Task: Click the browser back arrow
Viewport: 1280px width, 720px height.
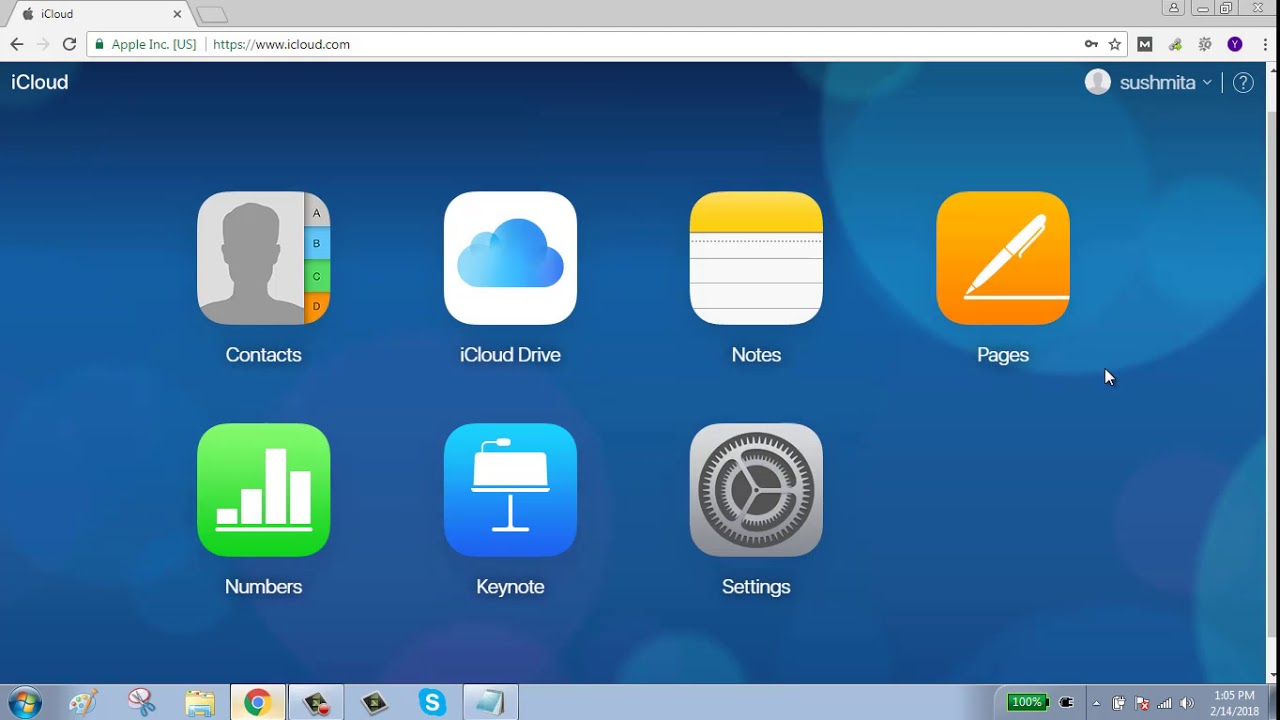Action: point(17,44)
